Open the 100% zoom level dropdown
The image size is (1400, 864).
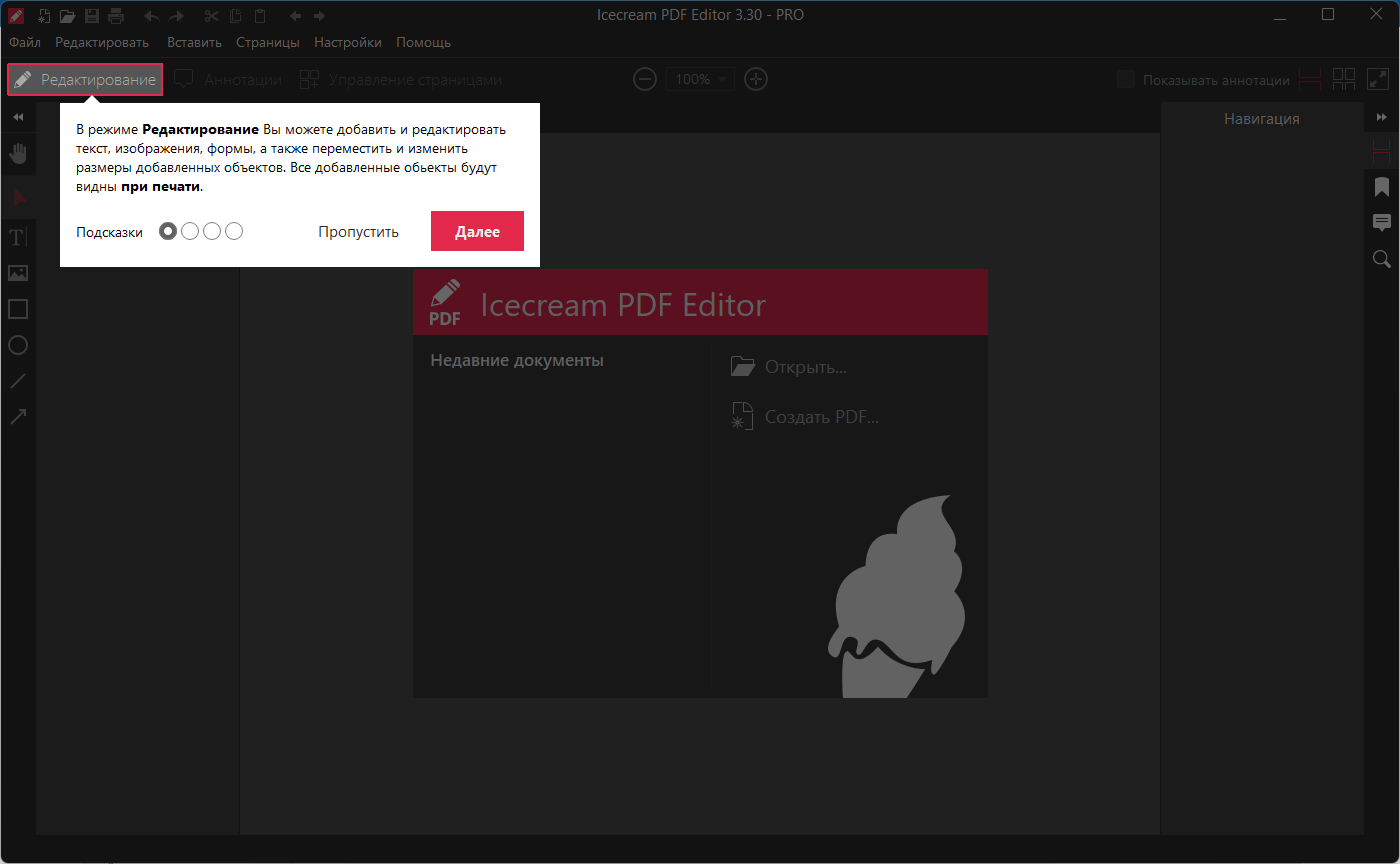click(x=700, y=80)
